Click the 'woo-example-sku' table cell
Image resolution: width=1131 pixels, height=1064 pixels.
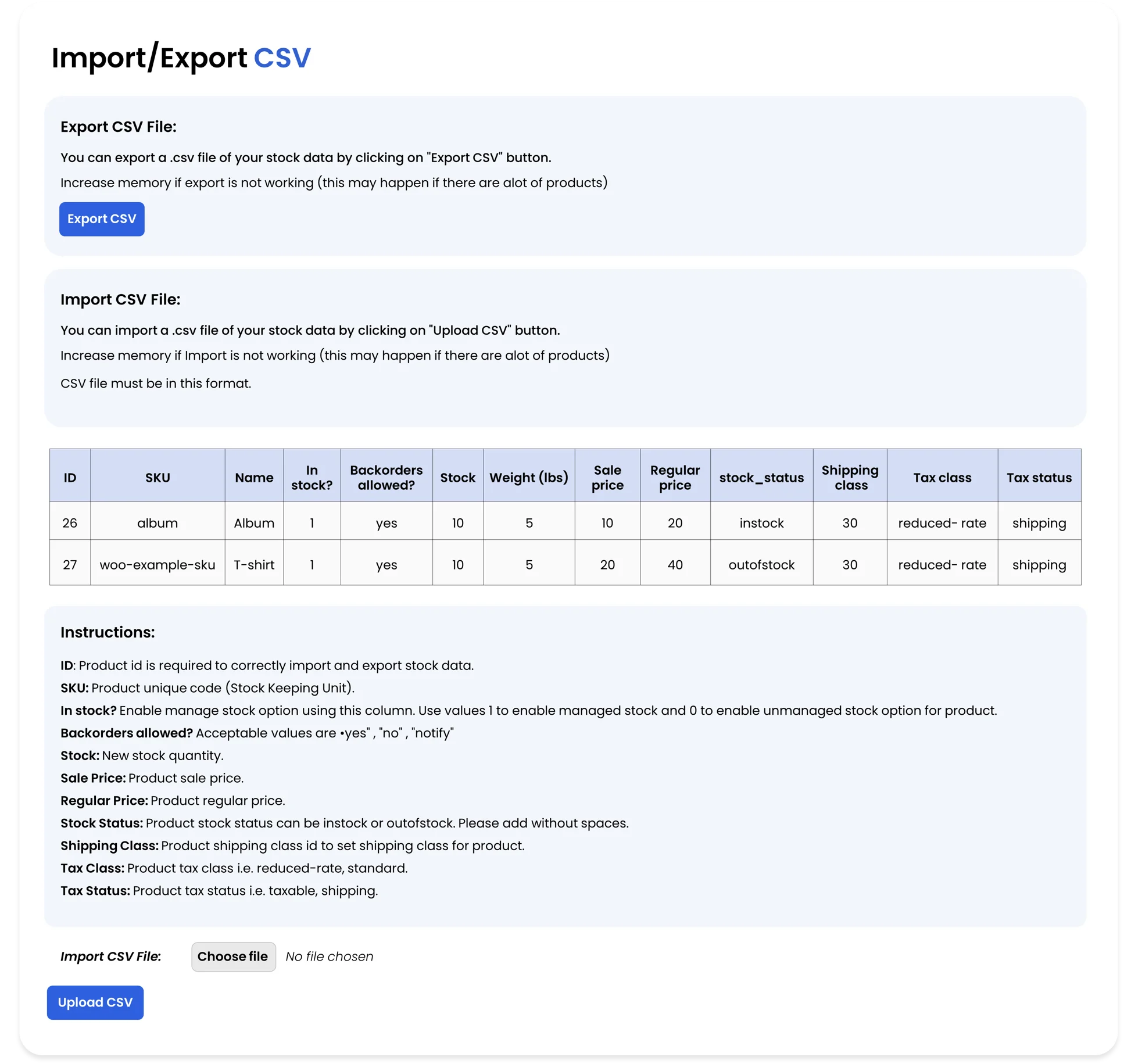click(158, 565)
